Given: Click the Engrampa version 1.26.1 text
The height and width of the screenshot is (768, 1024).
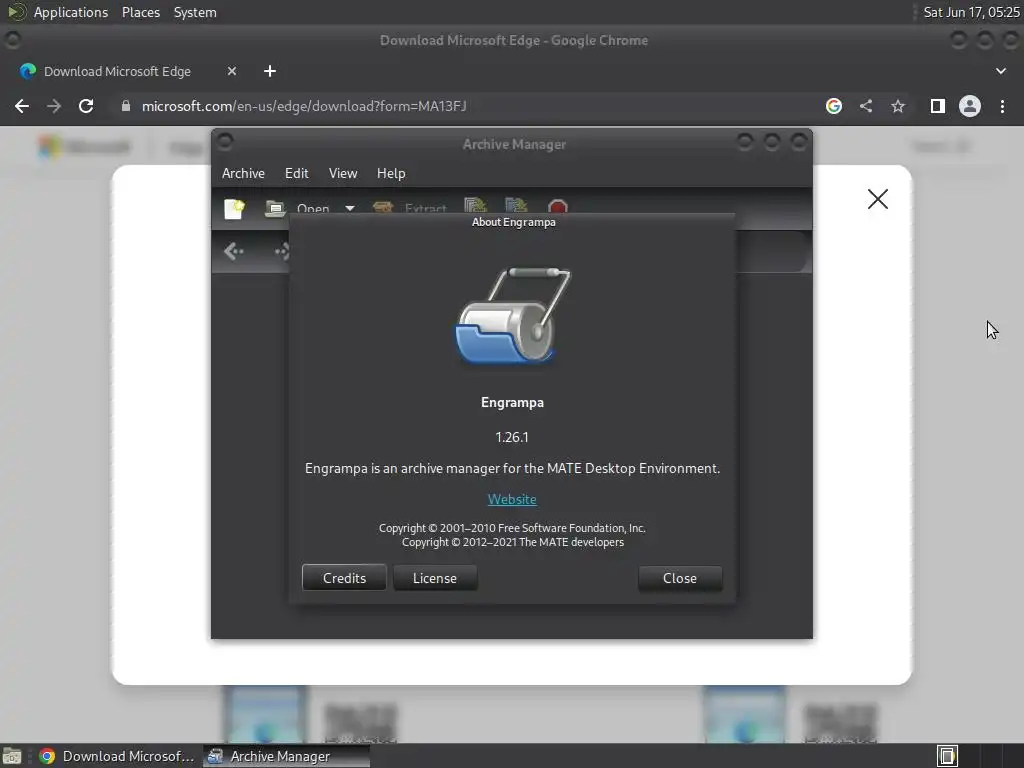Looking at the screenshot, I should (x=512, y=437).
